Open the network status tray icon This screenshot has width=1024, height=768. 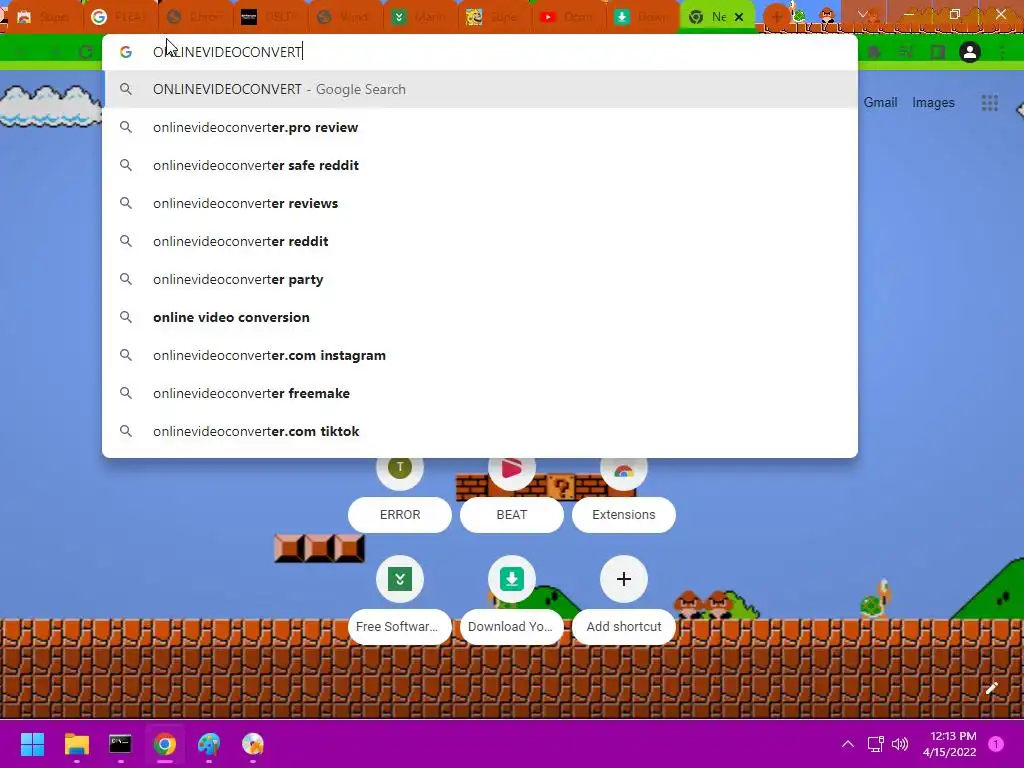coord(875,744)
